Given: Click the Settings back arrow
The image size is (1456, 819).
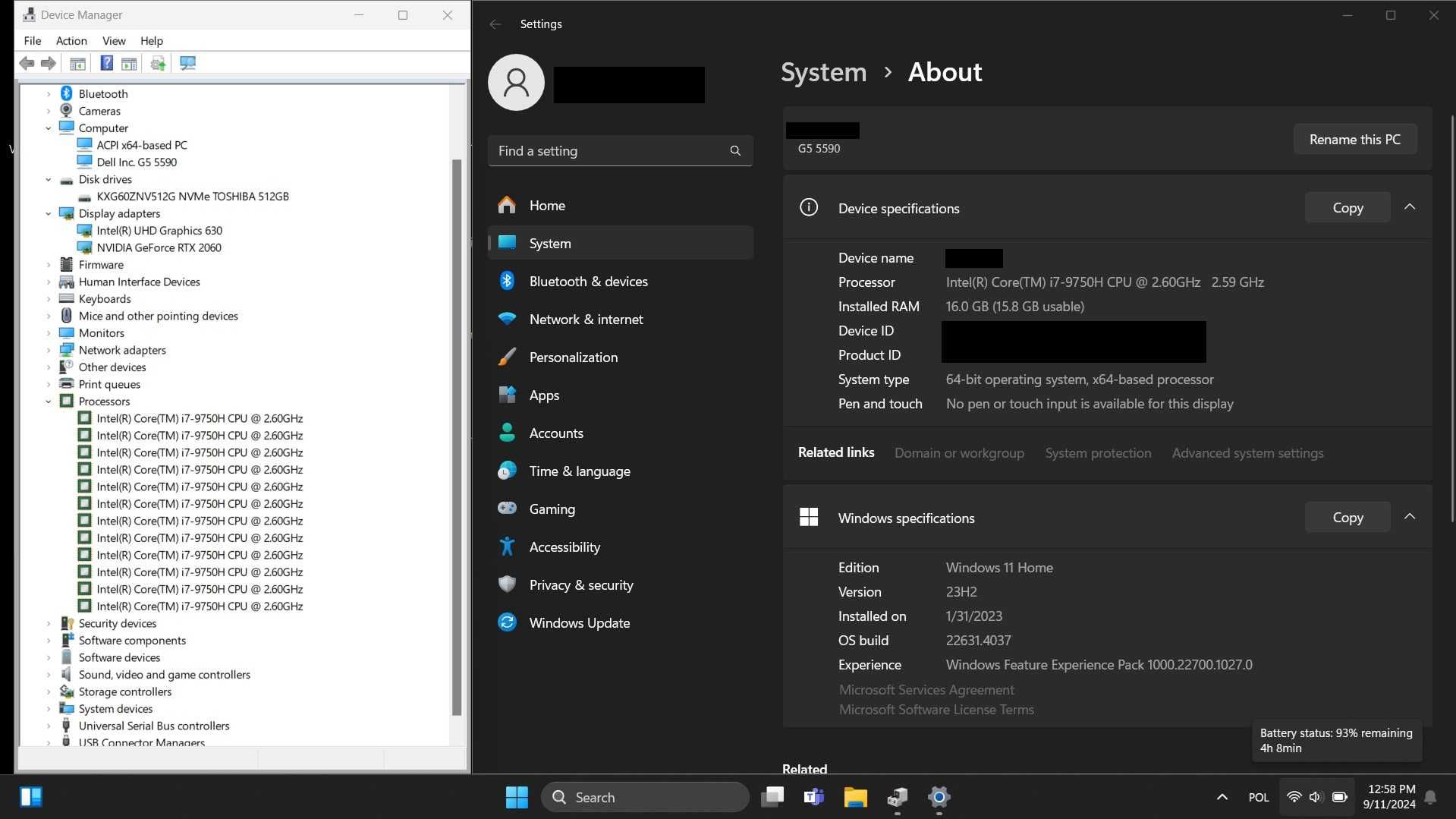Looking at the screenshot, I should pos(495,24).
